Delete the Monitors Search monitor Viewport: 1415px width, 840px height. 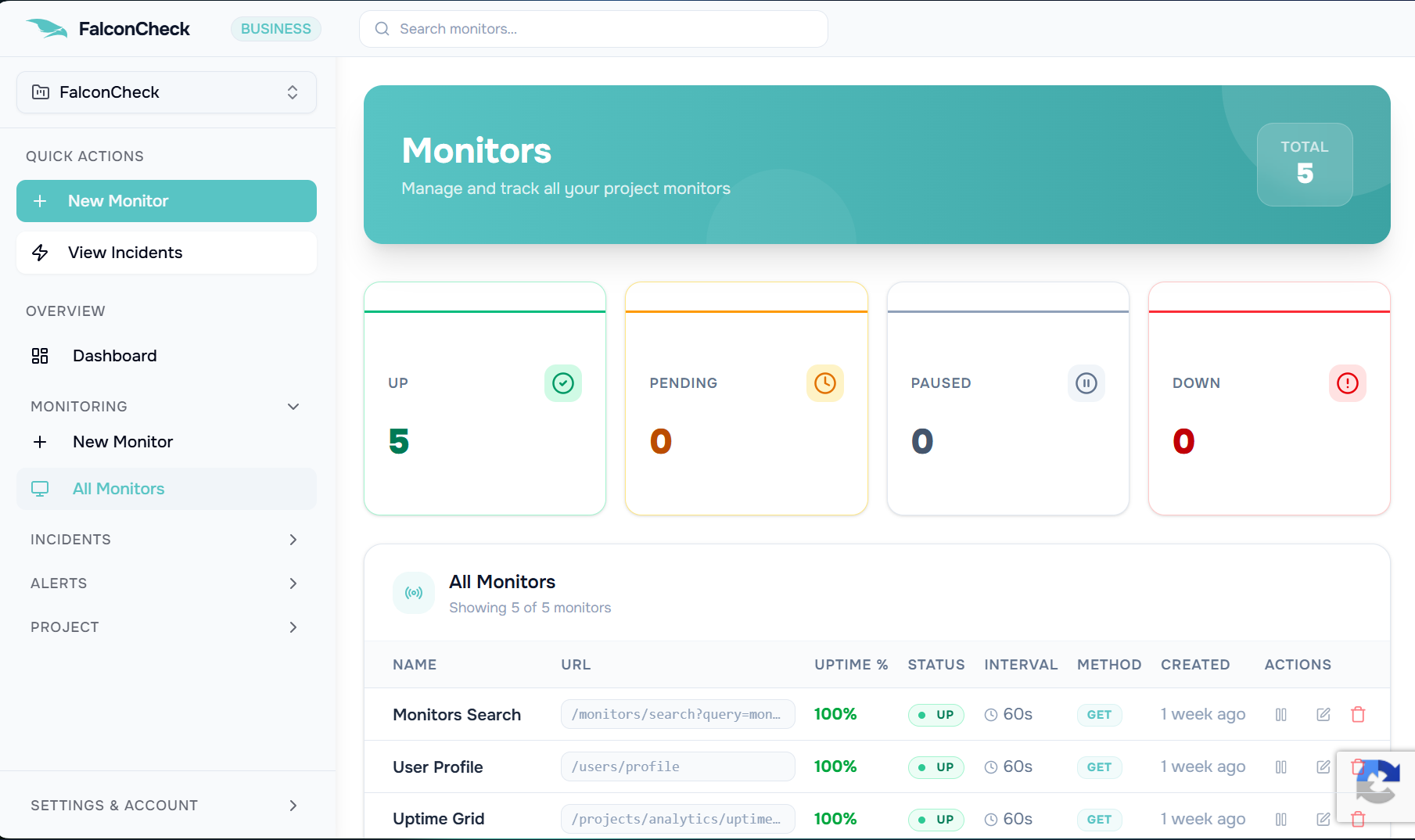tap(1358, 714)
